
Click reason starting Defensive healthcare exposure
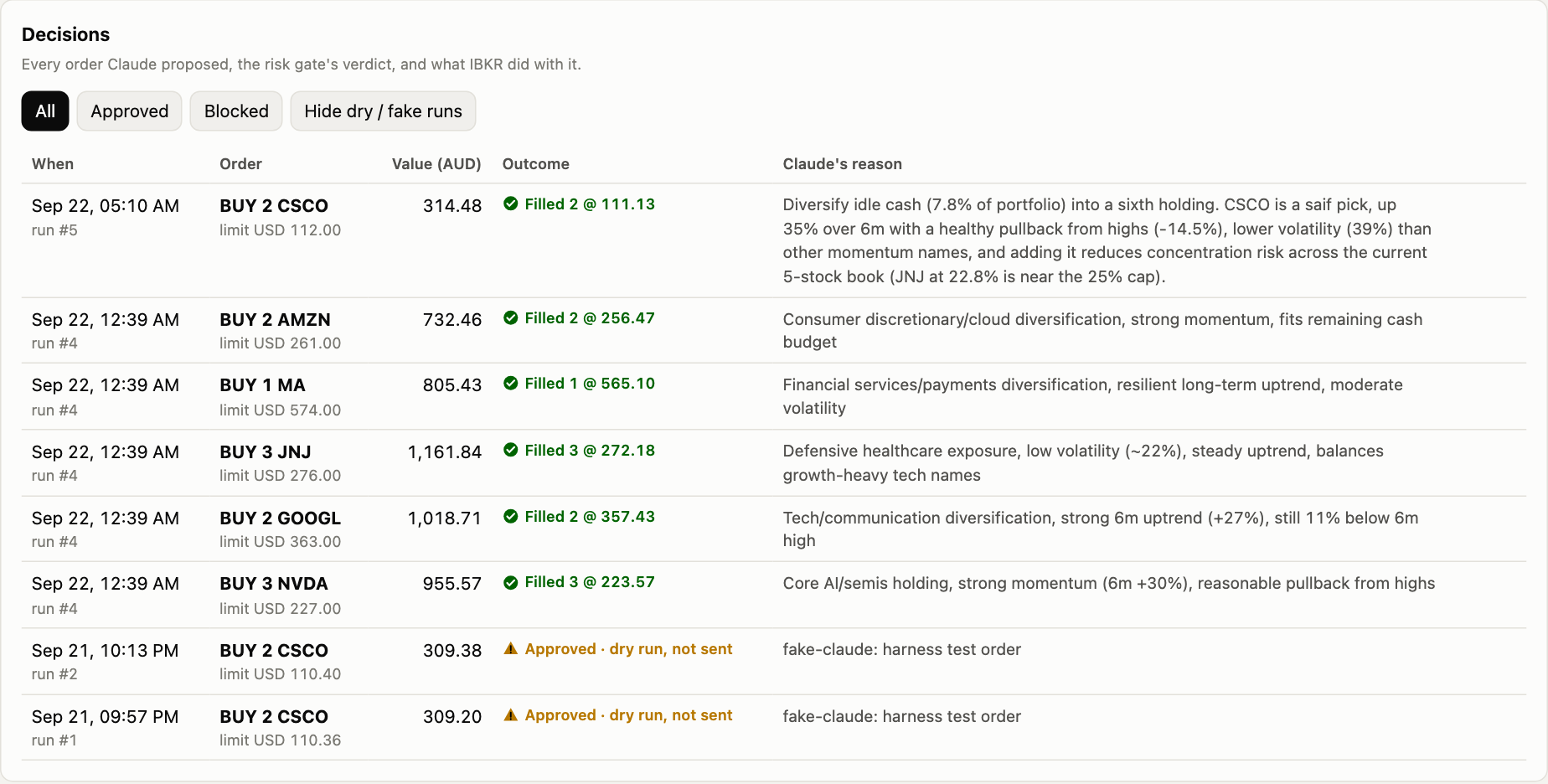pos(1083,463)
